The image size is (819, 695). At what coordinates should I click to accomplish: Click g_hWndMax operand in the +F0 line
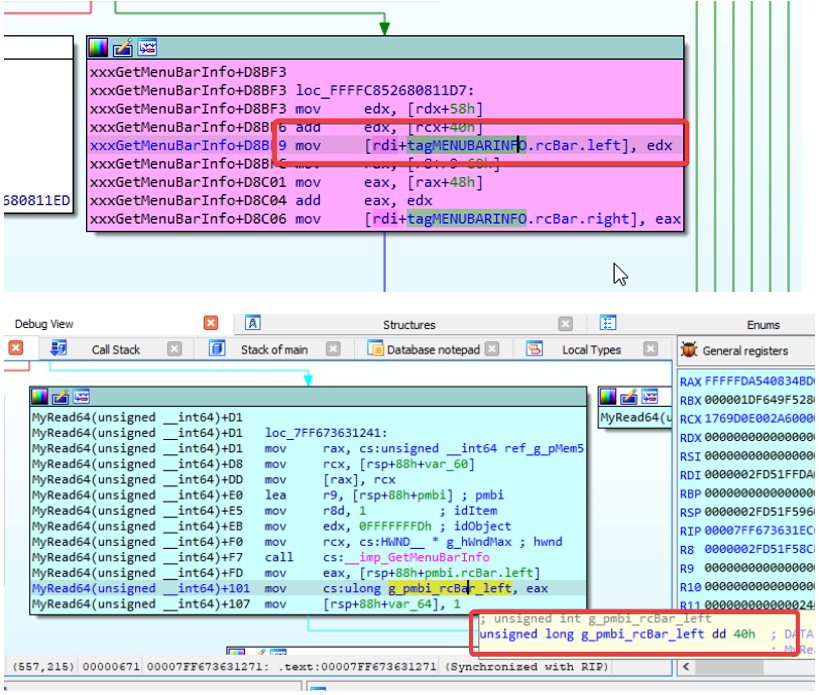click(x=478, y=542)
